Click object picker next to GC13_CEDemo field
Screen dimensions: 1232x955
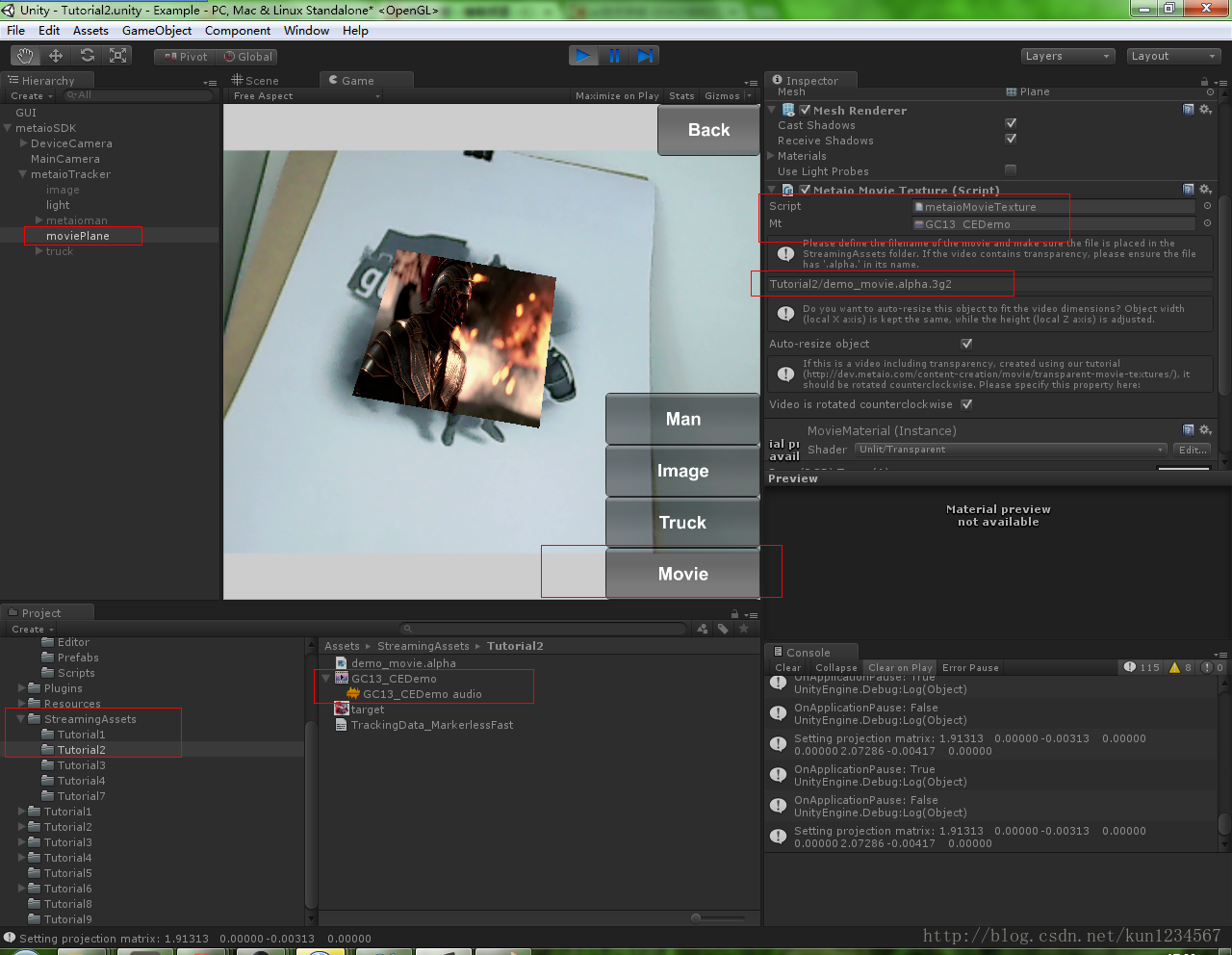[x=1207, y=223]
